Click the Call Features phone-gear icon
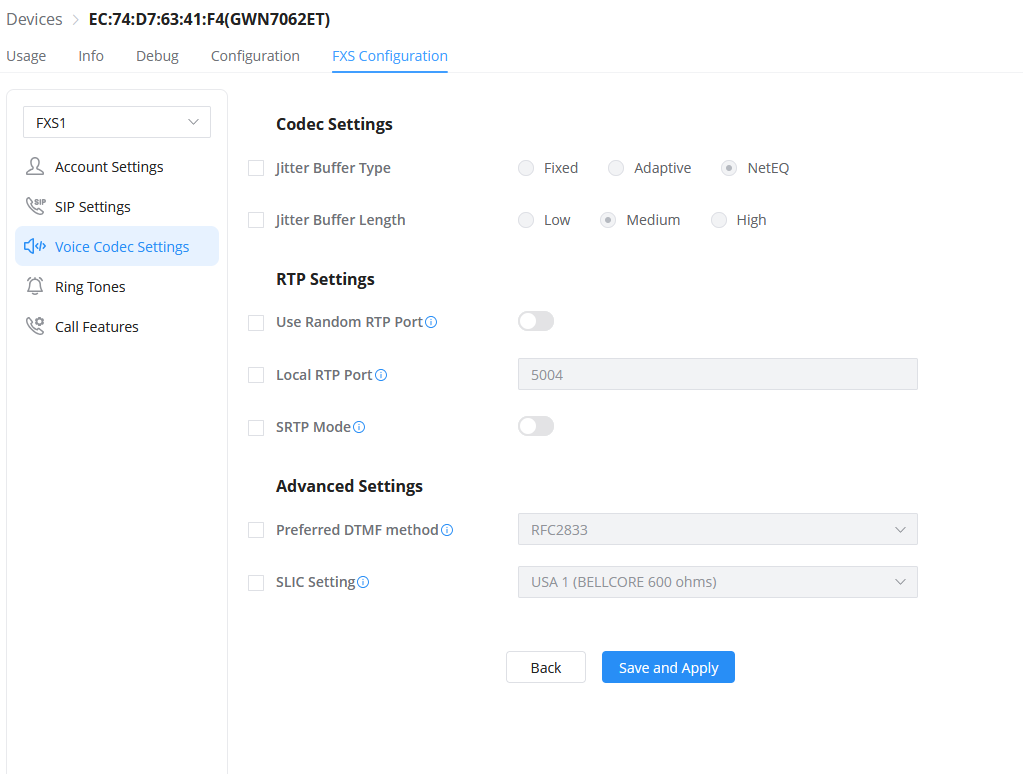Viewport: 1023px width, 774px height. (35, 326)
